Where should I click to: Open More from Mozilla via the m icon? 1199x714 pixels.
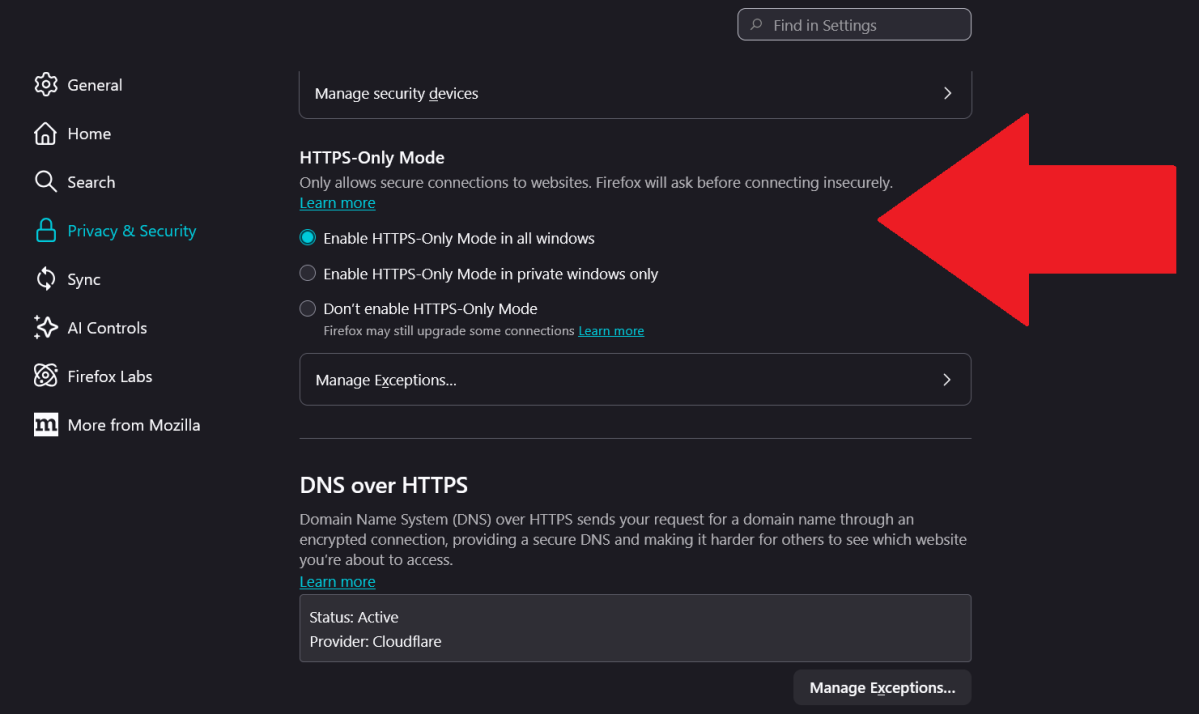[46, 424]
